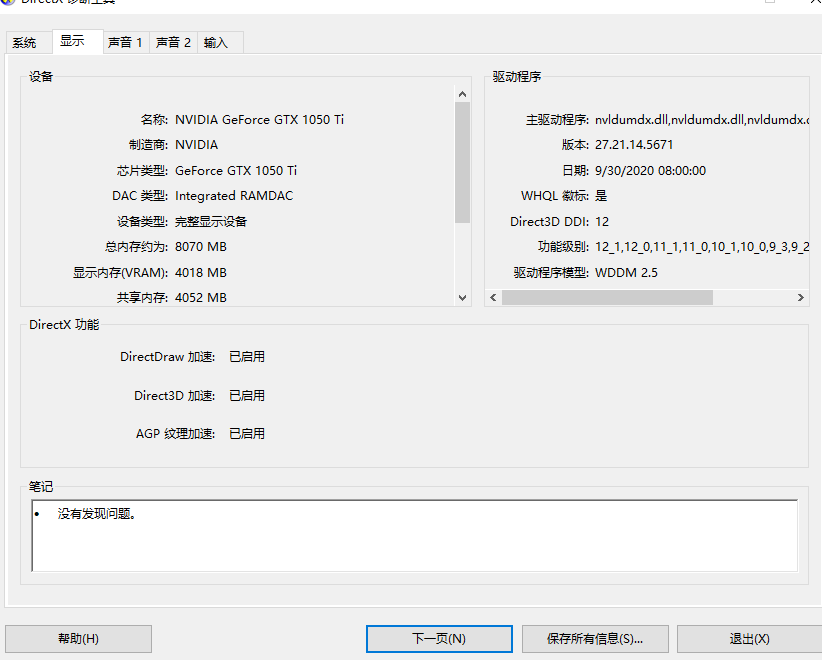
Task: Click the Direct3D DDI value 12
Action: [602, 221]
